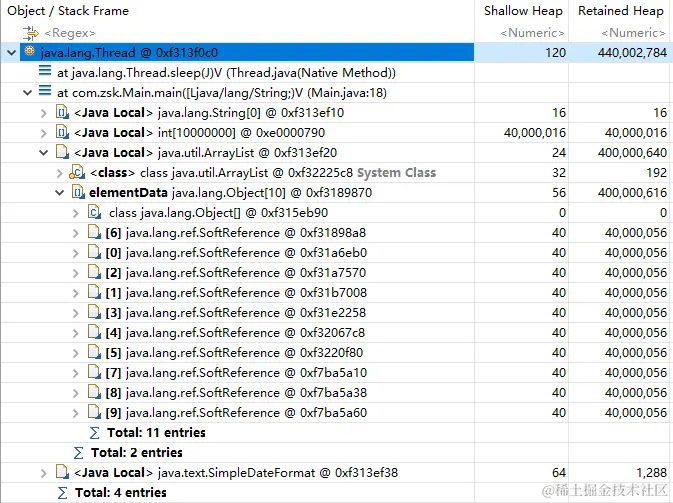
Task: Click the object icon of SimpleDateFormat local
Action: (62, 472)
